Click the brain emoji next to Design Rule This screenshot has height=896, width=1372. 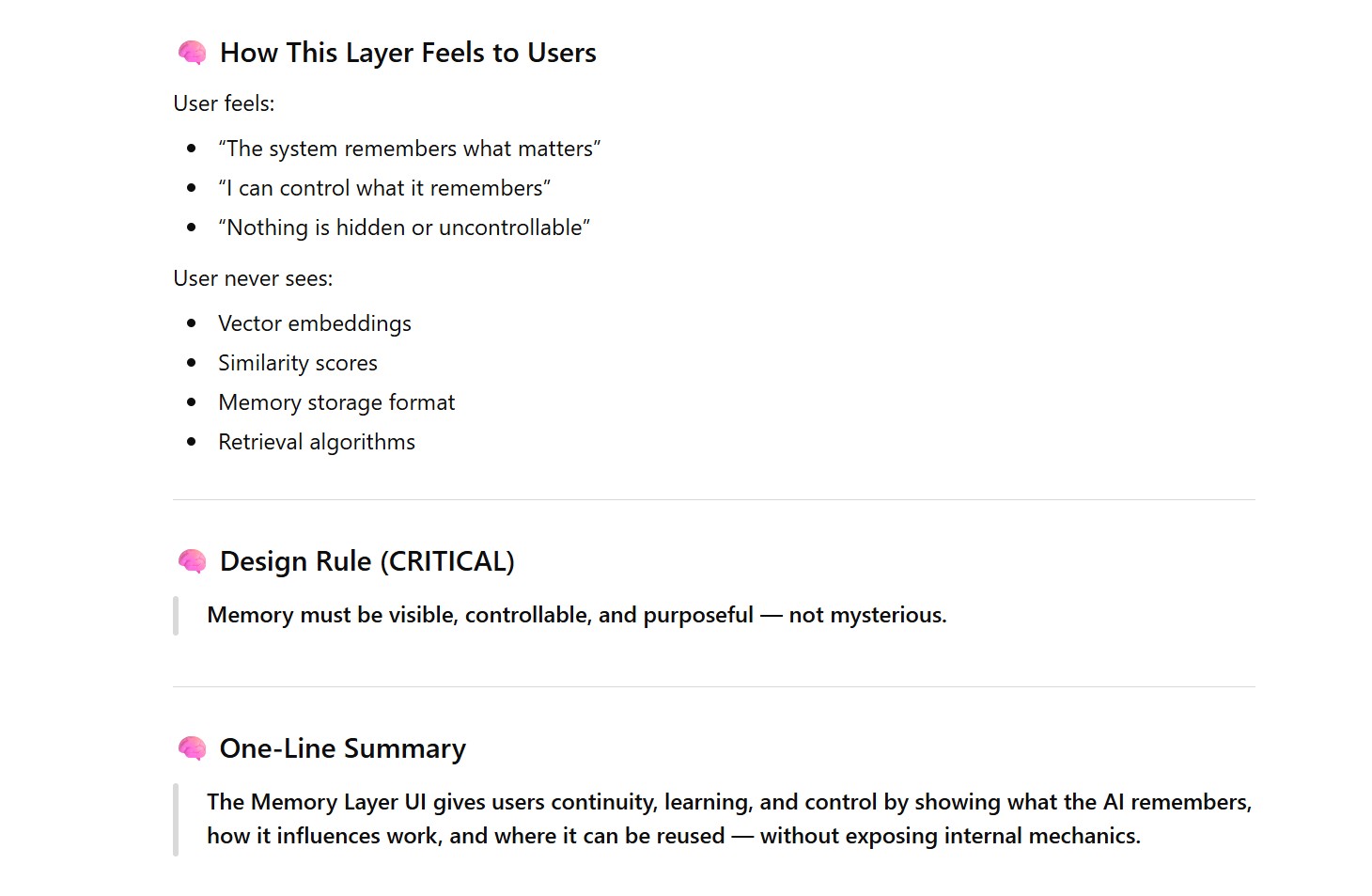point(192,561)
